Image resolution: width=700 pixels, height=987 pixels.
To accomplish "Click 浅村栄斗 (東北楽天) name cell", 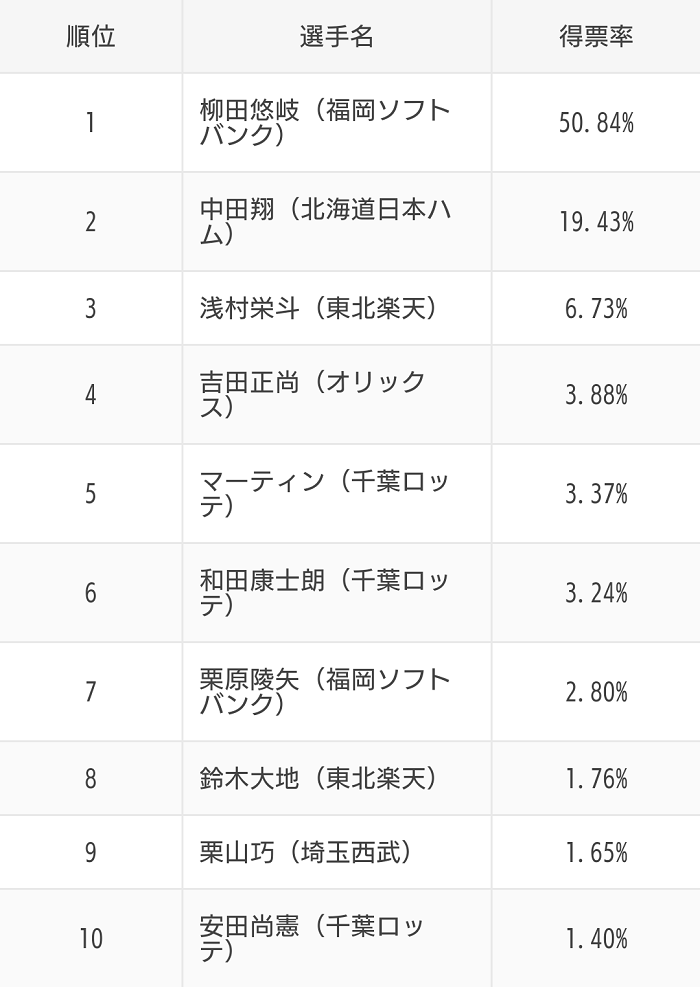I will (x=337, y=308).
